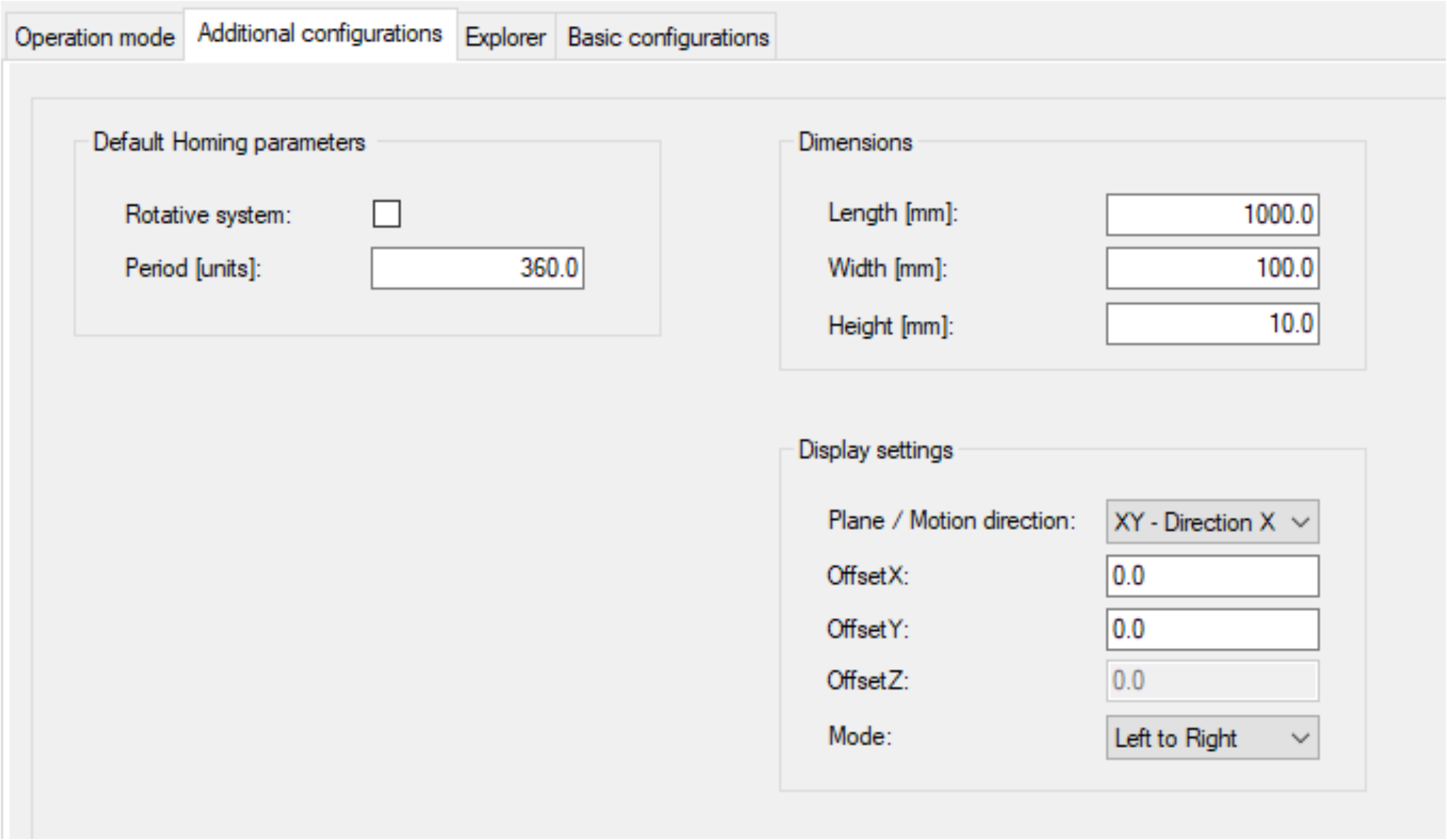The width and height of the screenshot is (1447, 840).
Task: Click the Left to Right dropdown arrow
Action: [x=1300, y=738]
